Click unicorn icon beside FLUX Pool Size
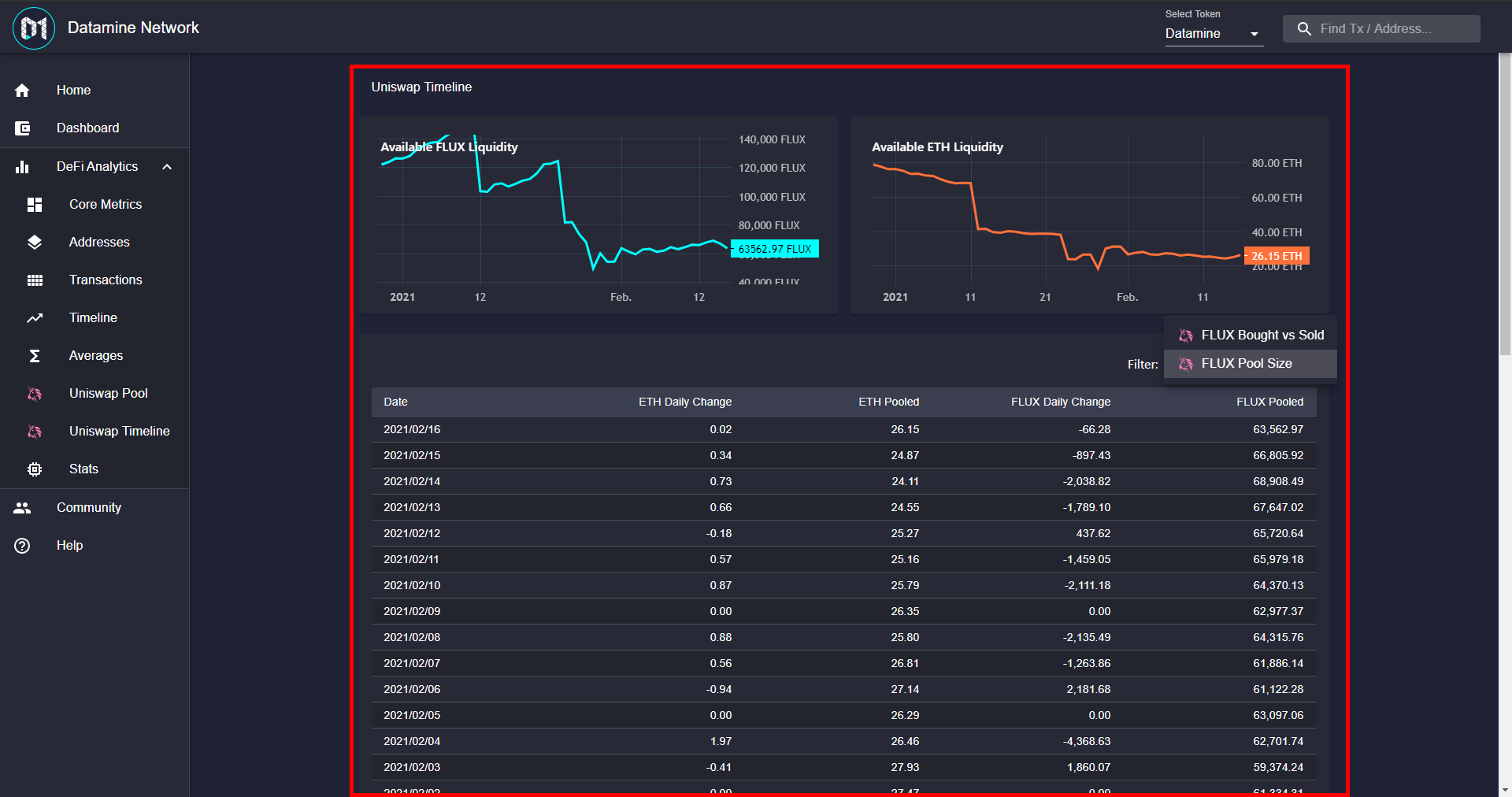Screen dimensions: 1512x797 click(1186, 364)
